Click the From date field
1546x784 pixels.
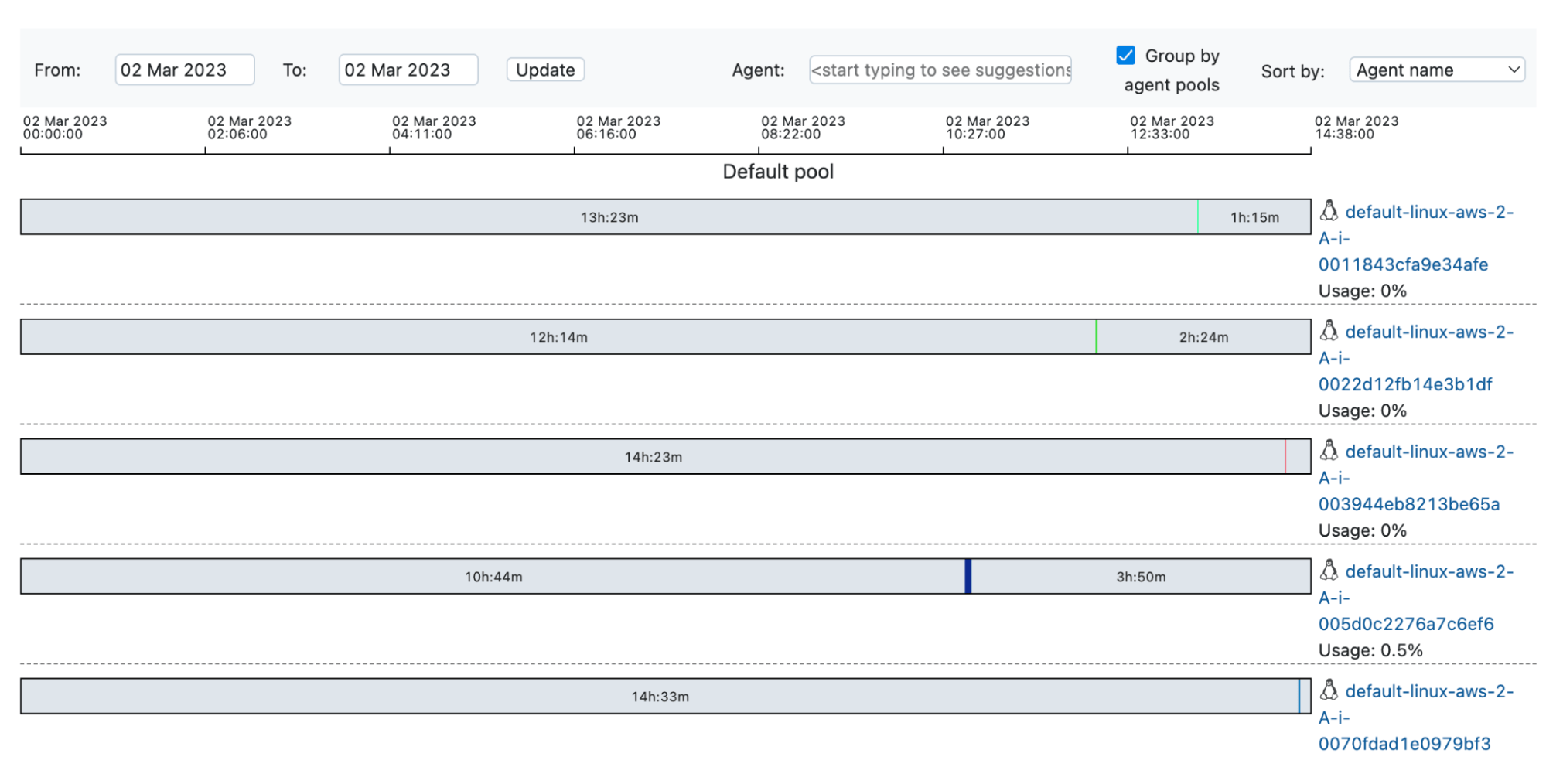coord(184,70)
